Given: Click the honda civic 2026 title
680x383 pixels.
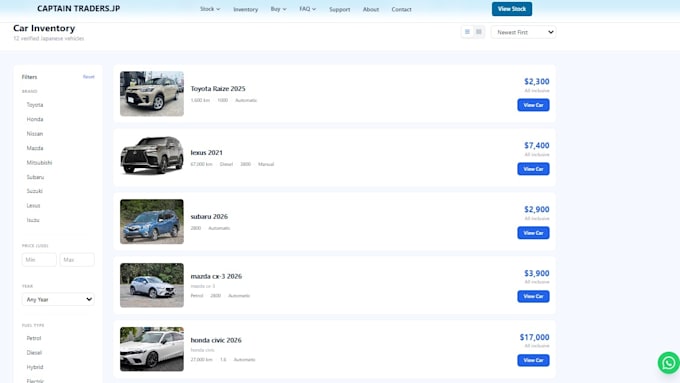Looking at the screenshot, I should tap(216, 340).
